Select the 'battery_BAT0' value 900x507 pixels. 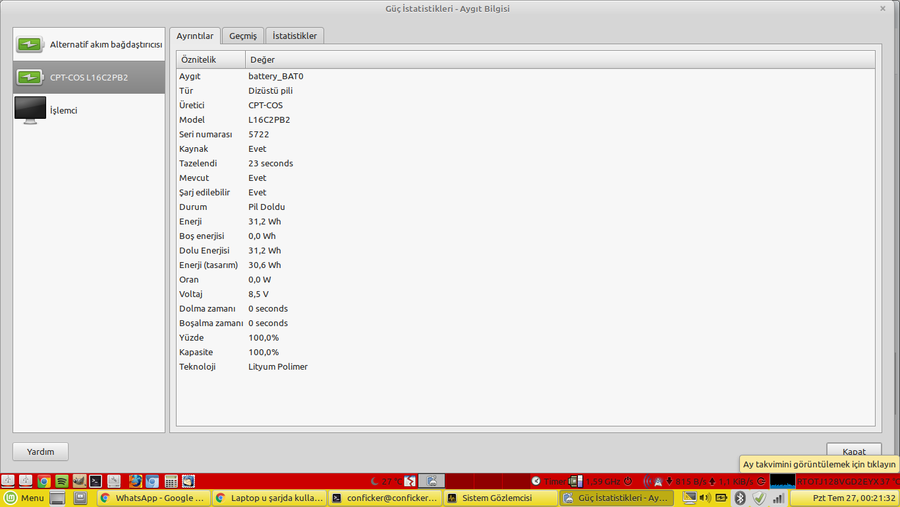276,76
